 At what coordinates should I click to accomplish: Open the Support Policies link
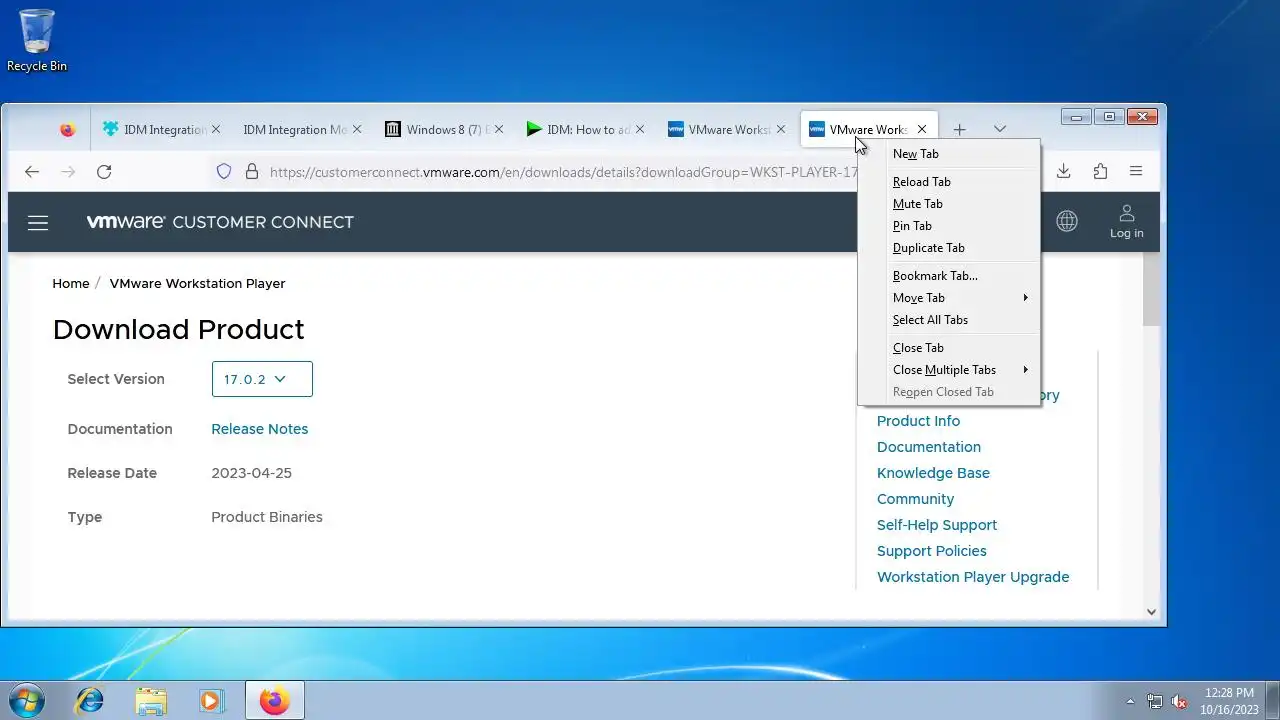932,551
